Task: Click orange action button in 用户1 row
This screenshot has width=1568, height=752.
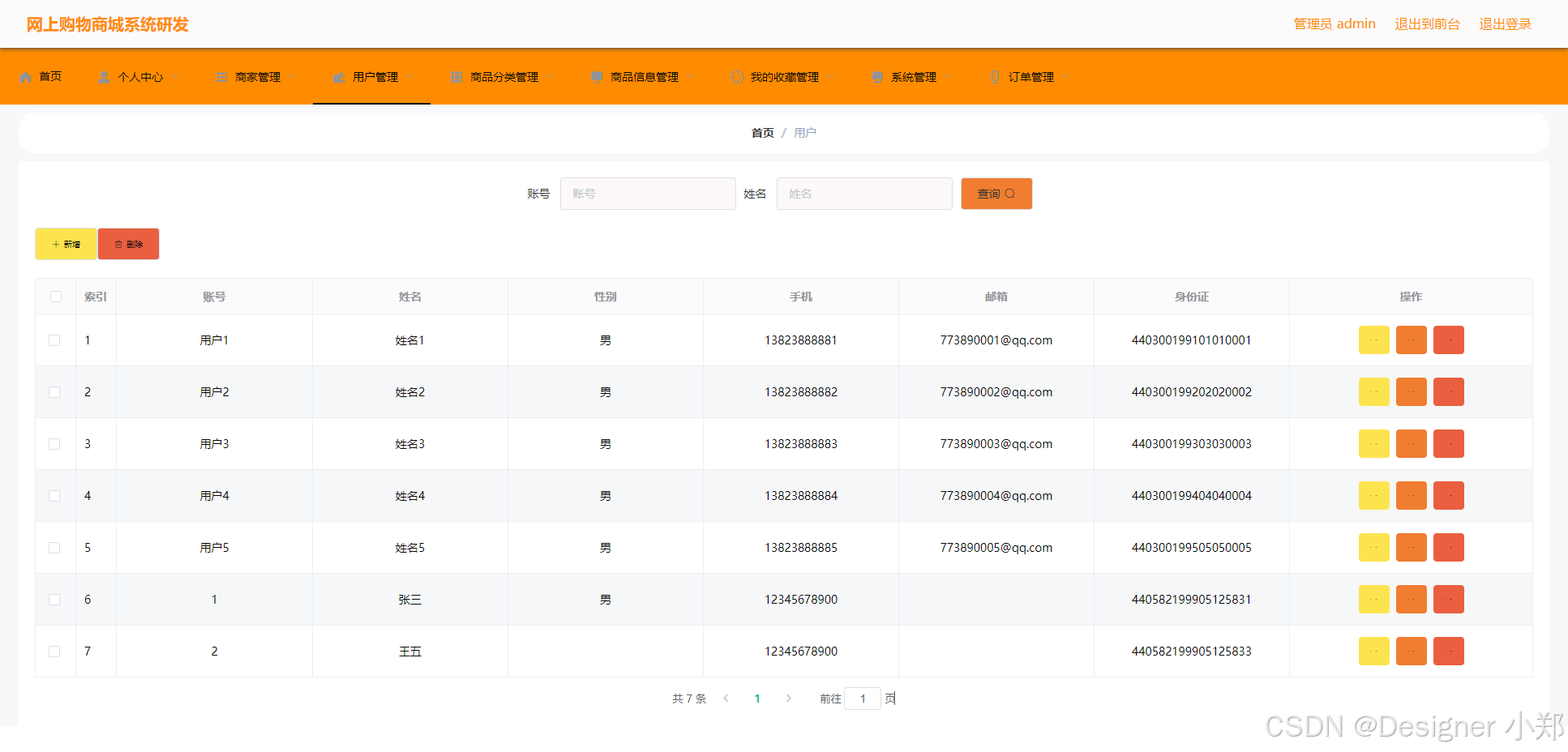Action: click(1411, 340)
